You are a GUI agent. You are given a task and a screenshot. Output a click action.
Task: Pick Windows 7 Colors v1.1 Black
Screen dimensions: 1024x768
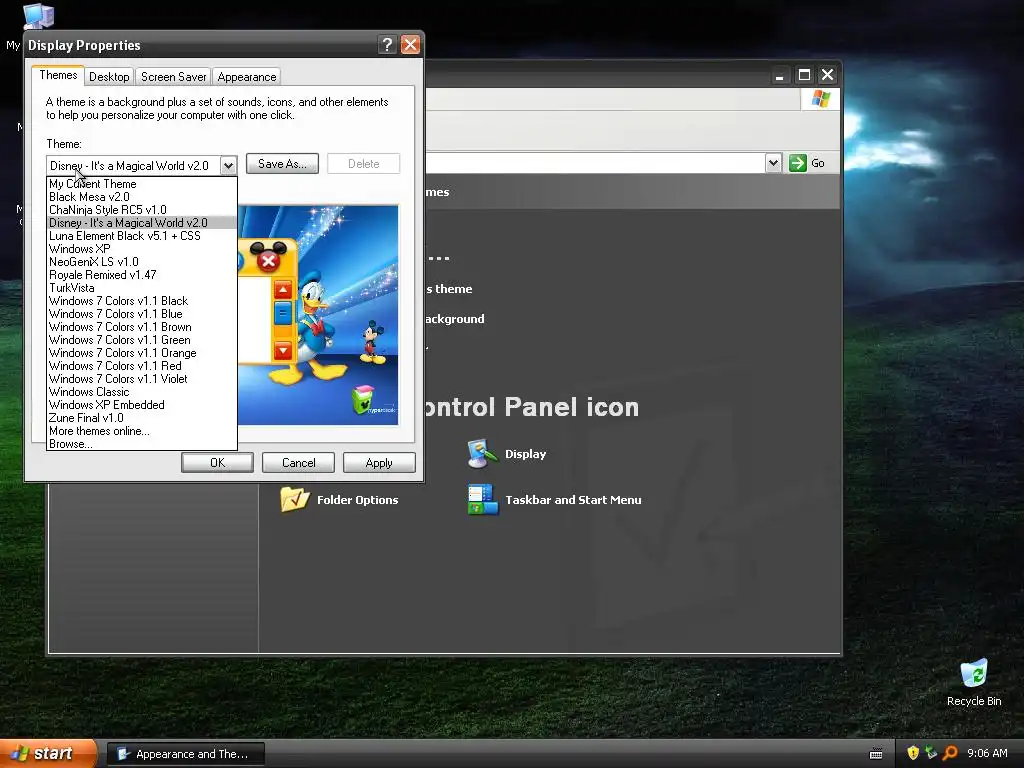142,301
